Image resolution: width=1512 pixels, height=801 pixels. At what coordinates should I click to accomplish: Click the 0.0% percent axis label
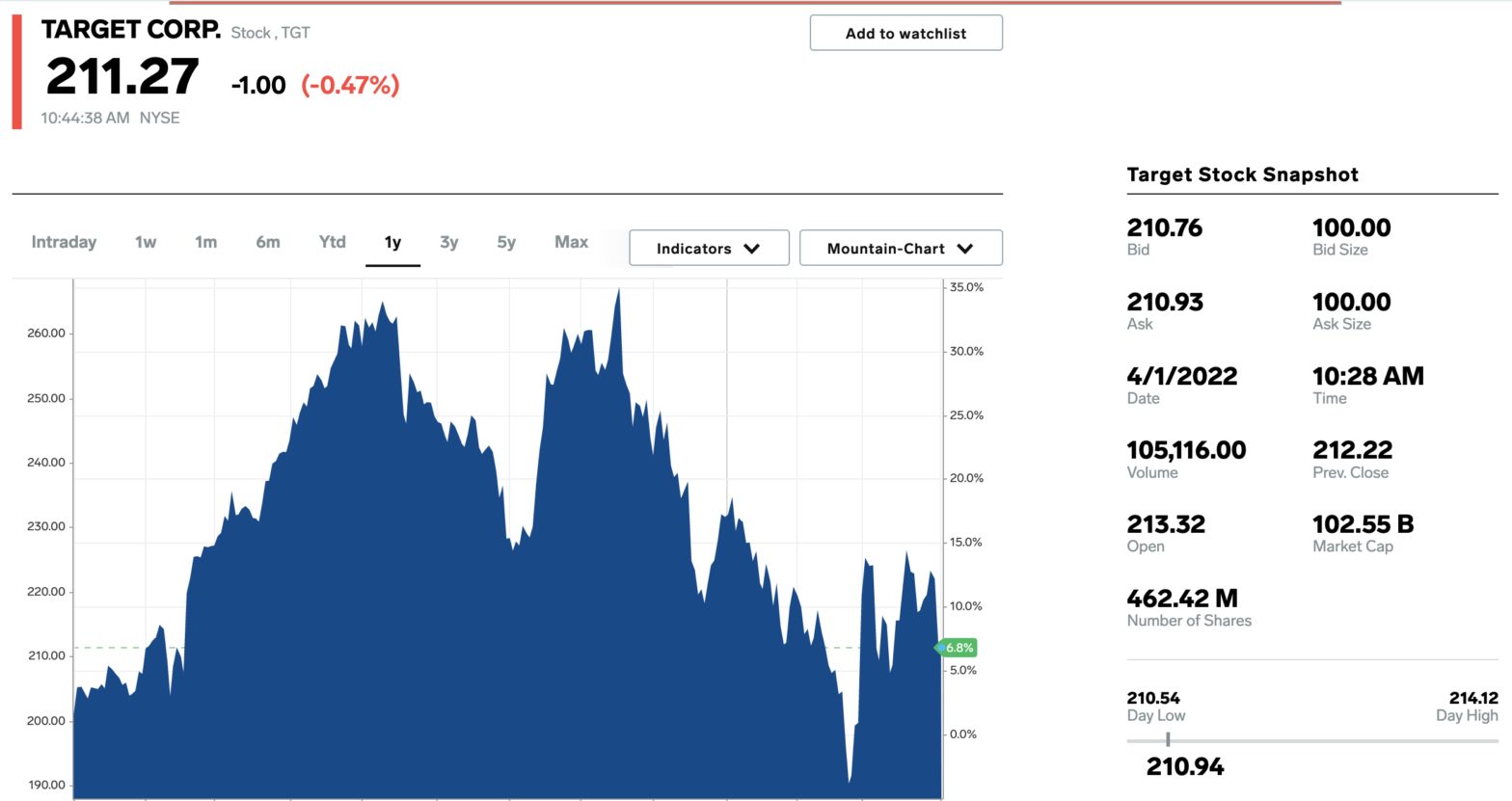962,734
